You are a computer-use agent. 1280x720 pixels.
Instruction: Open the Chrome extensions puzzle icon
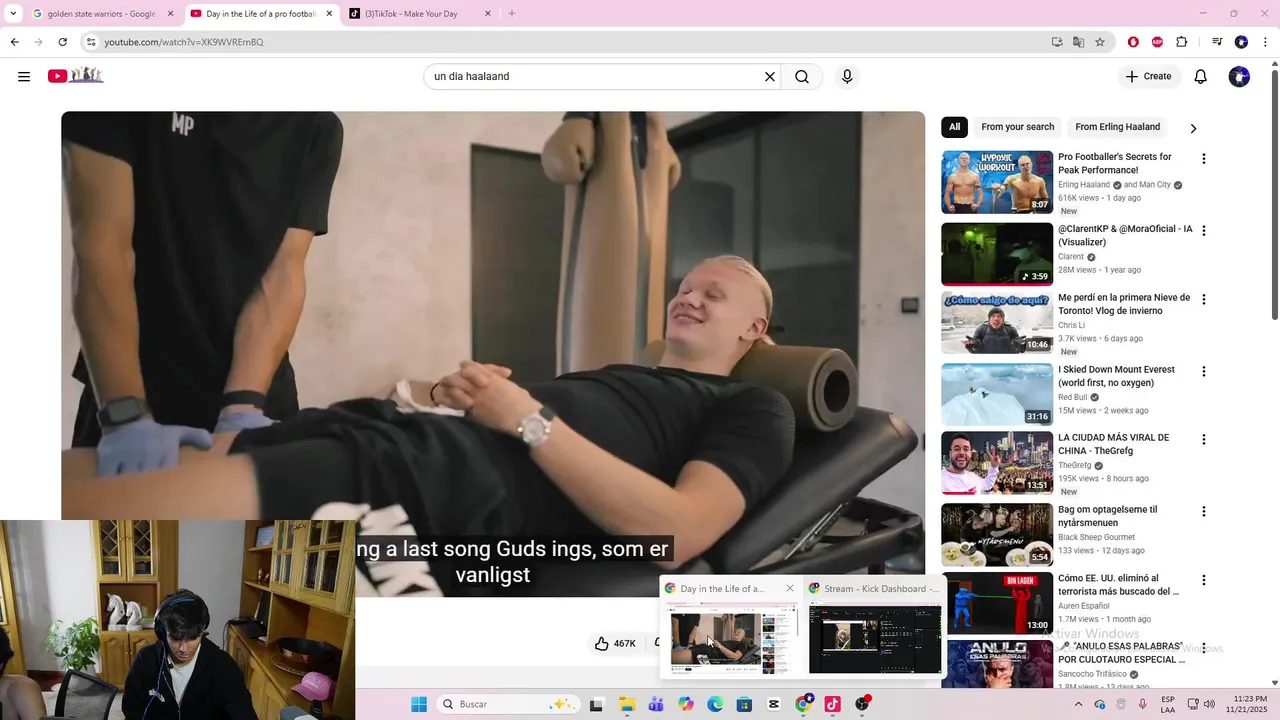[x=1182, y=42]
